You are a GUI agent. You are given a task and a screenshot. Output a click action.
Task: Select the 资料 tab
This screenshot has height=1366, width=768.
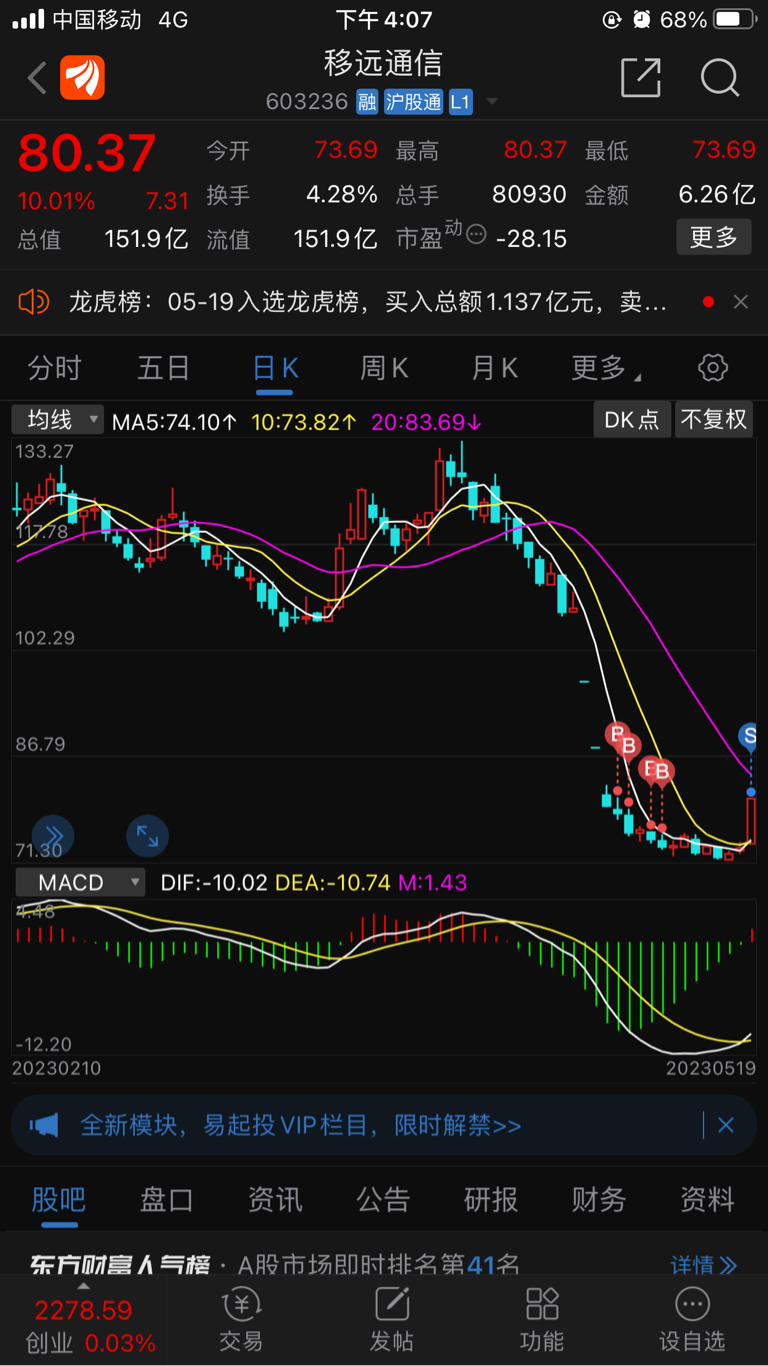point(707,1199)
